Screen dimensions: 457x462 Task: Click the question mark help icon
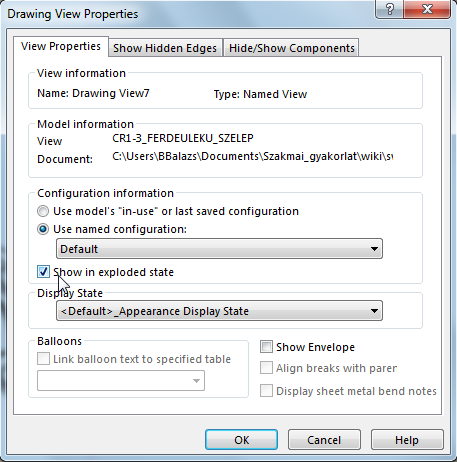[x=389, y=9]
